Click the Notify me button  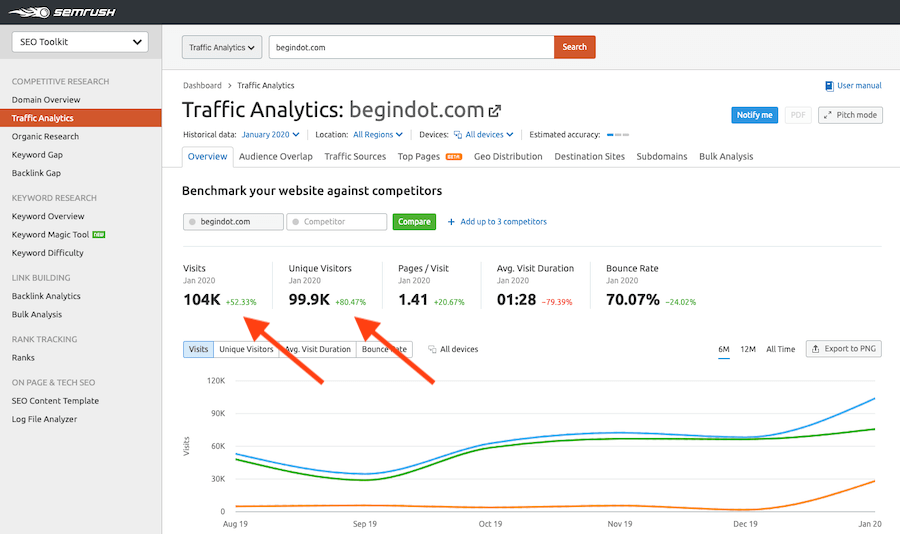[x=754, y=115]
